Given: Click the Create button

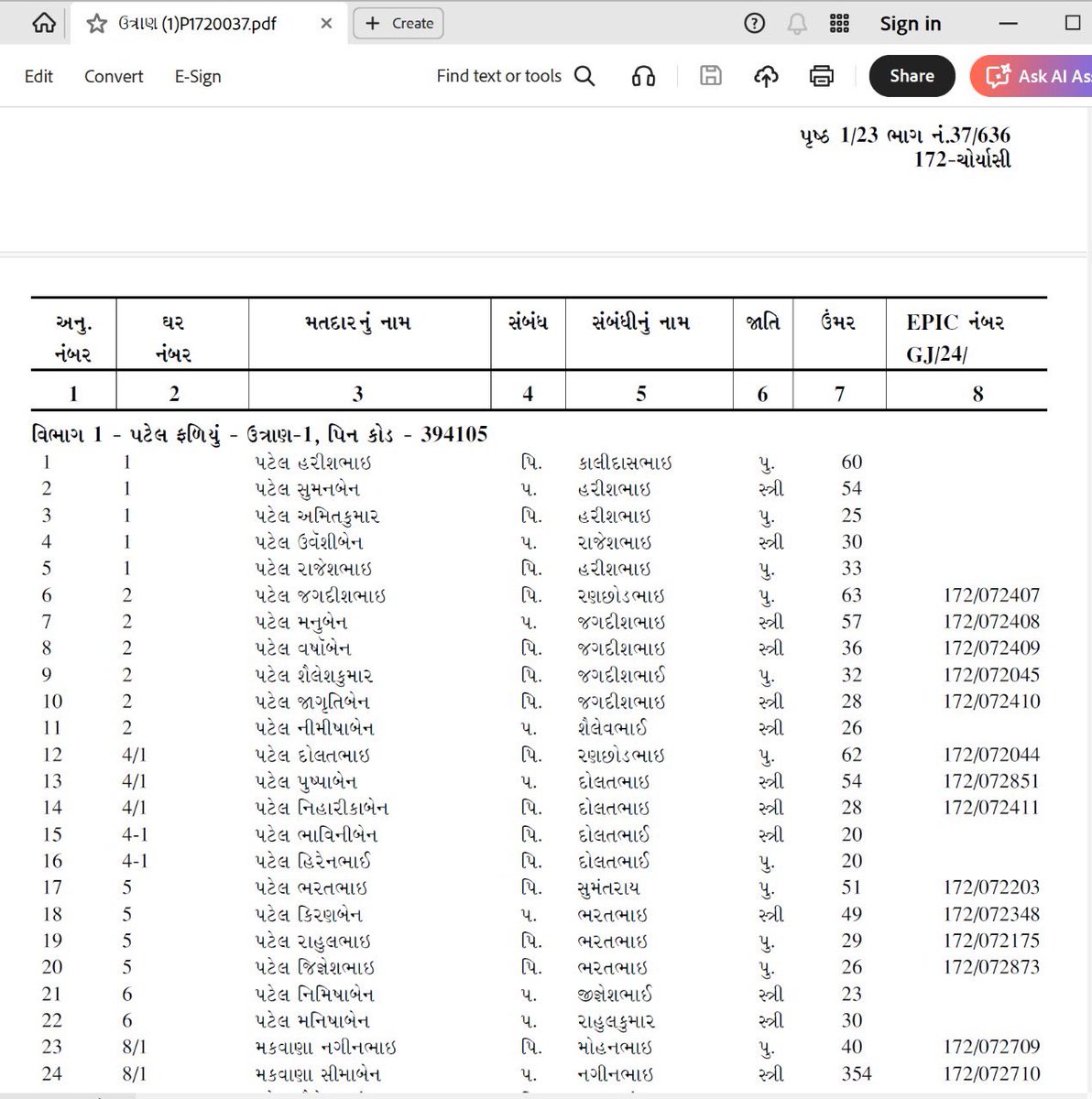Looking at the screenshot, I should (x=399, y=24).
